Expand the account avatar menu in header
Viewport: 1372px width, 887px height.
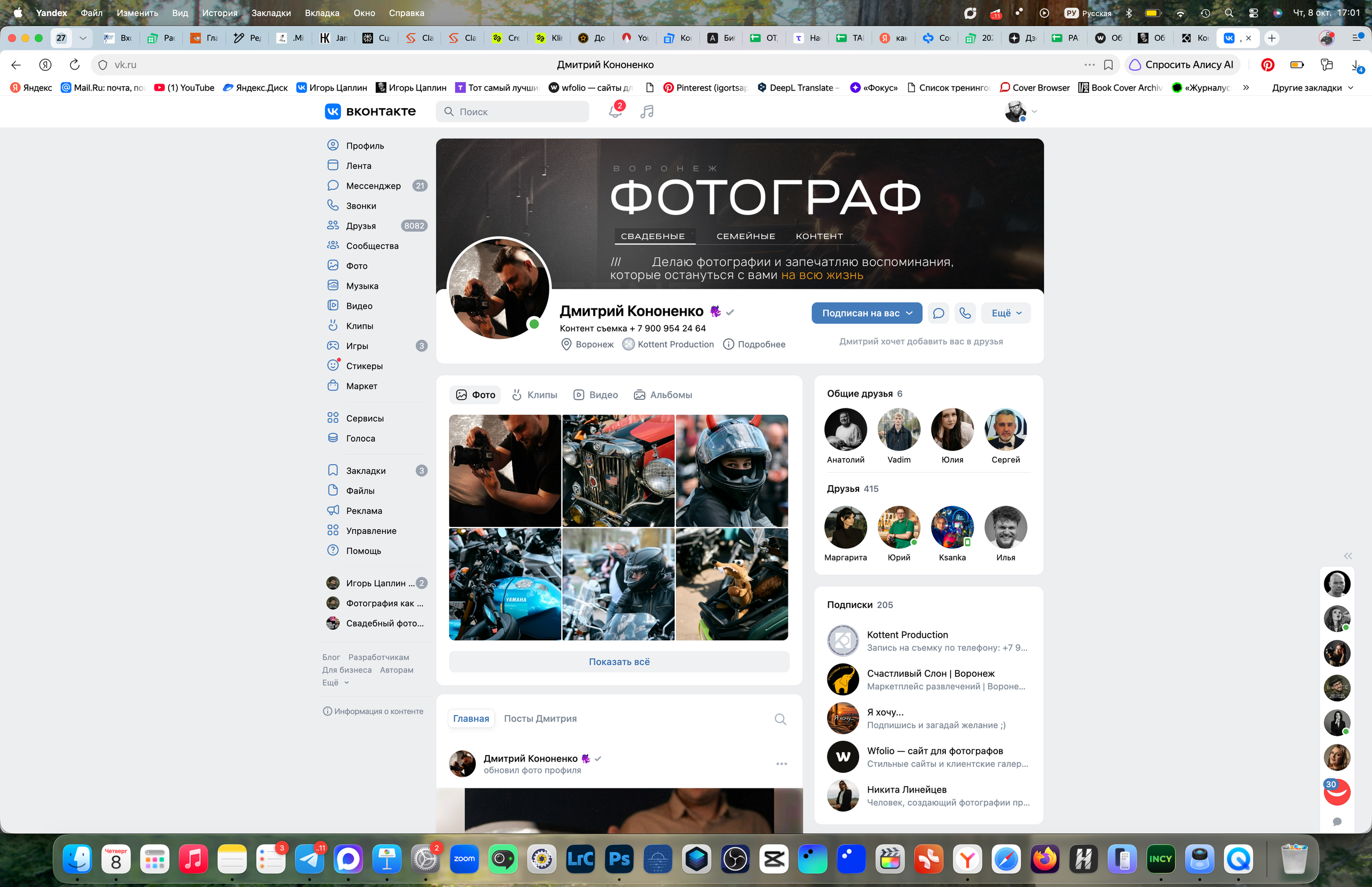1021,111
